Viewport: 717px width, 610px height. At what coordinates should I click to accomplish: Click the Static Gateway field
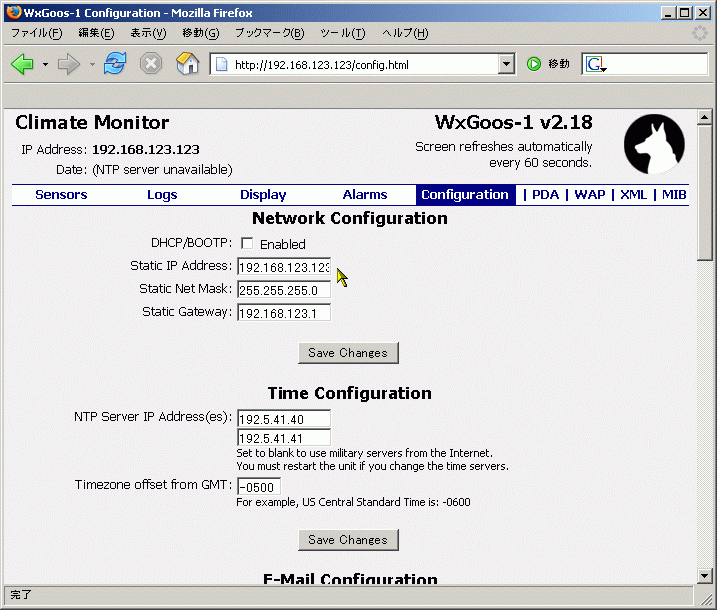(x=284, y=313)
